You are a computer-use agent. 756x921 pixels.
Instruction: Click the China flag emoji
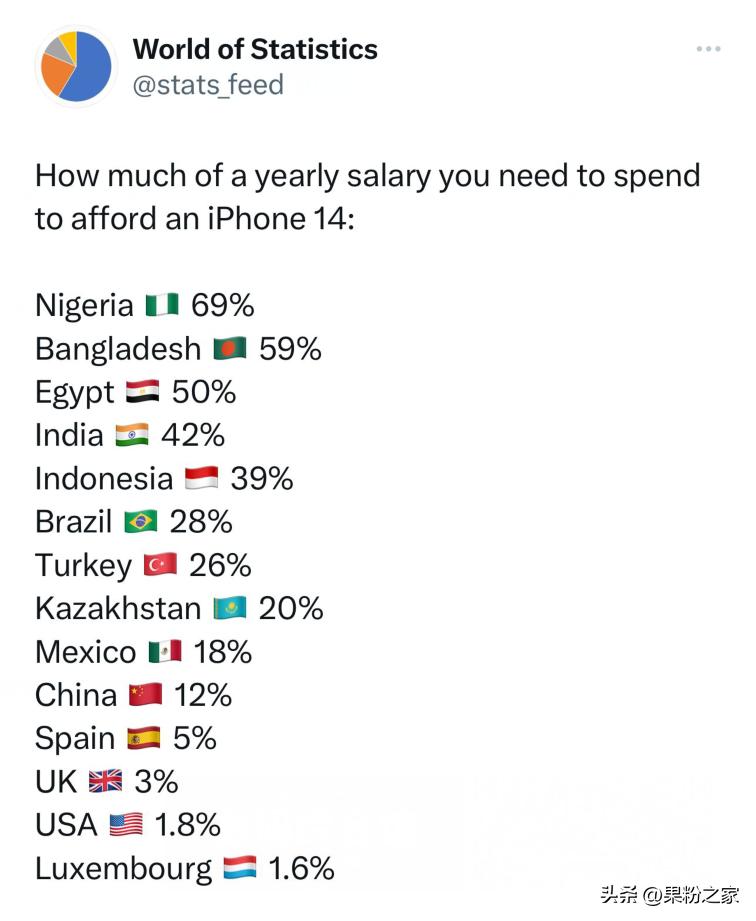click(x=143, y=694)
